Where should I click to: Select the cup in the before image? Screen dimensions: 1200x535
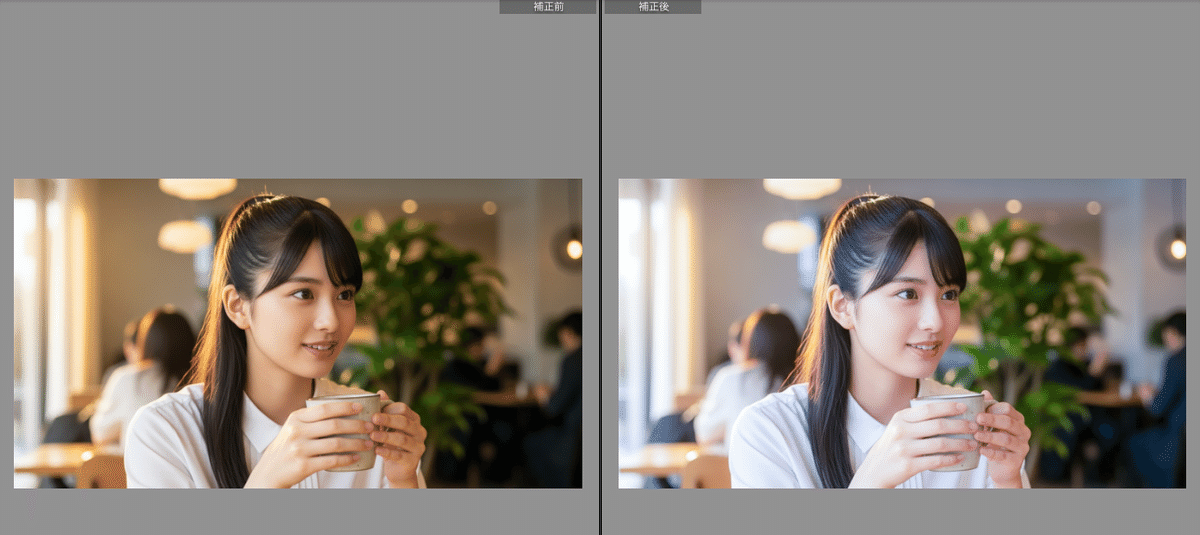(349, 427)
